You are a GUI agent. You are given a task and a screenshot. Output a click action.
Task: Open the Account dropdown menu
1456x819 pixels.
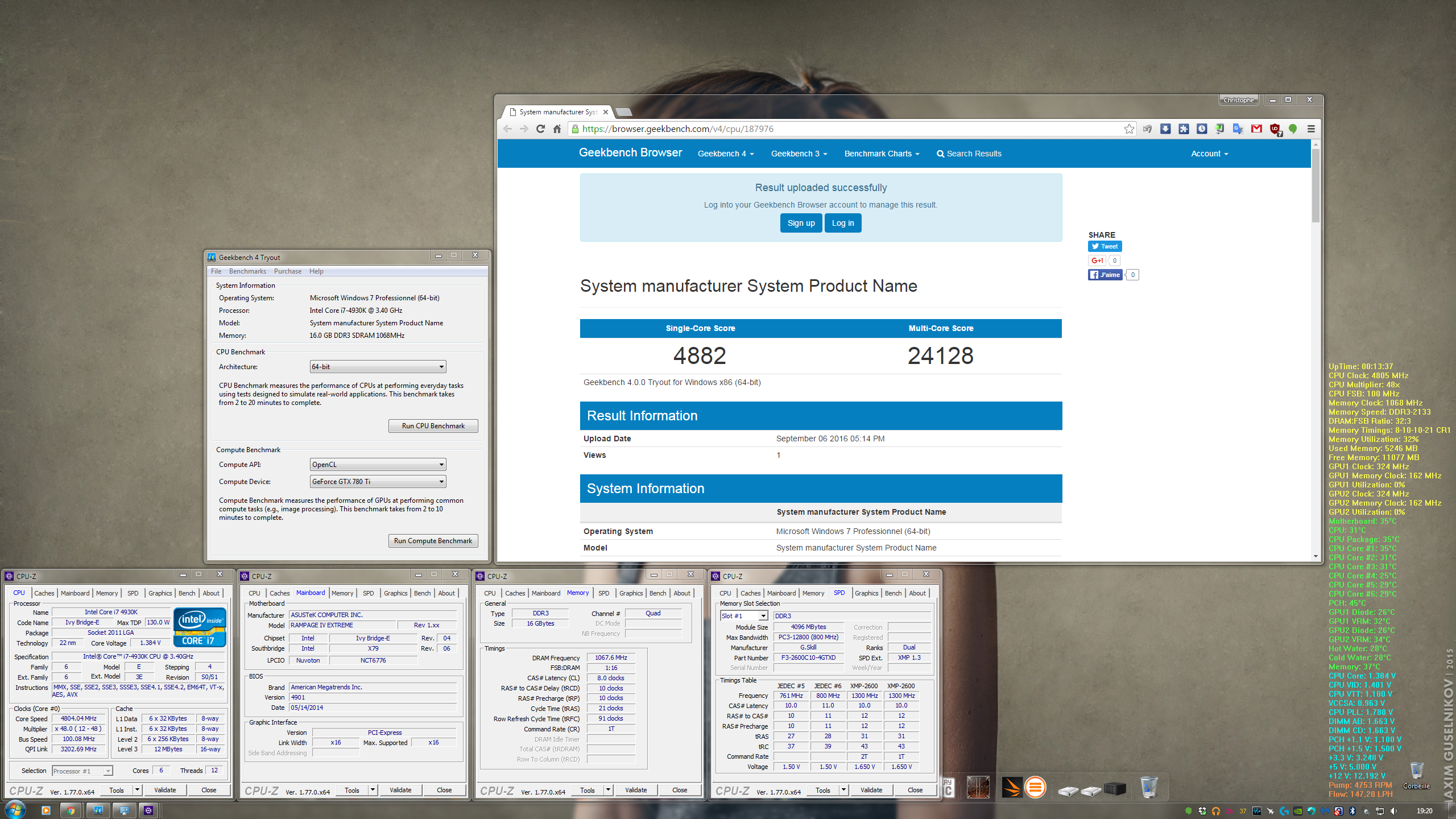pyautogui.click(x=1209, y=154)
